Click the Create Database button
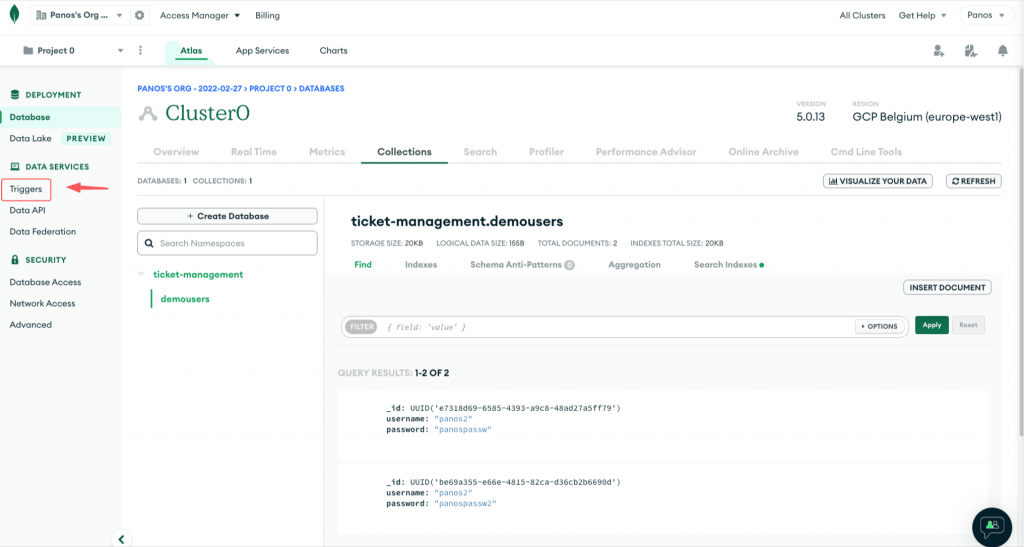Image resolution: width=1024 pixels, height=547 pixels. [x=227, y=216]
